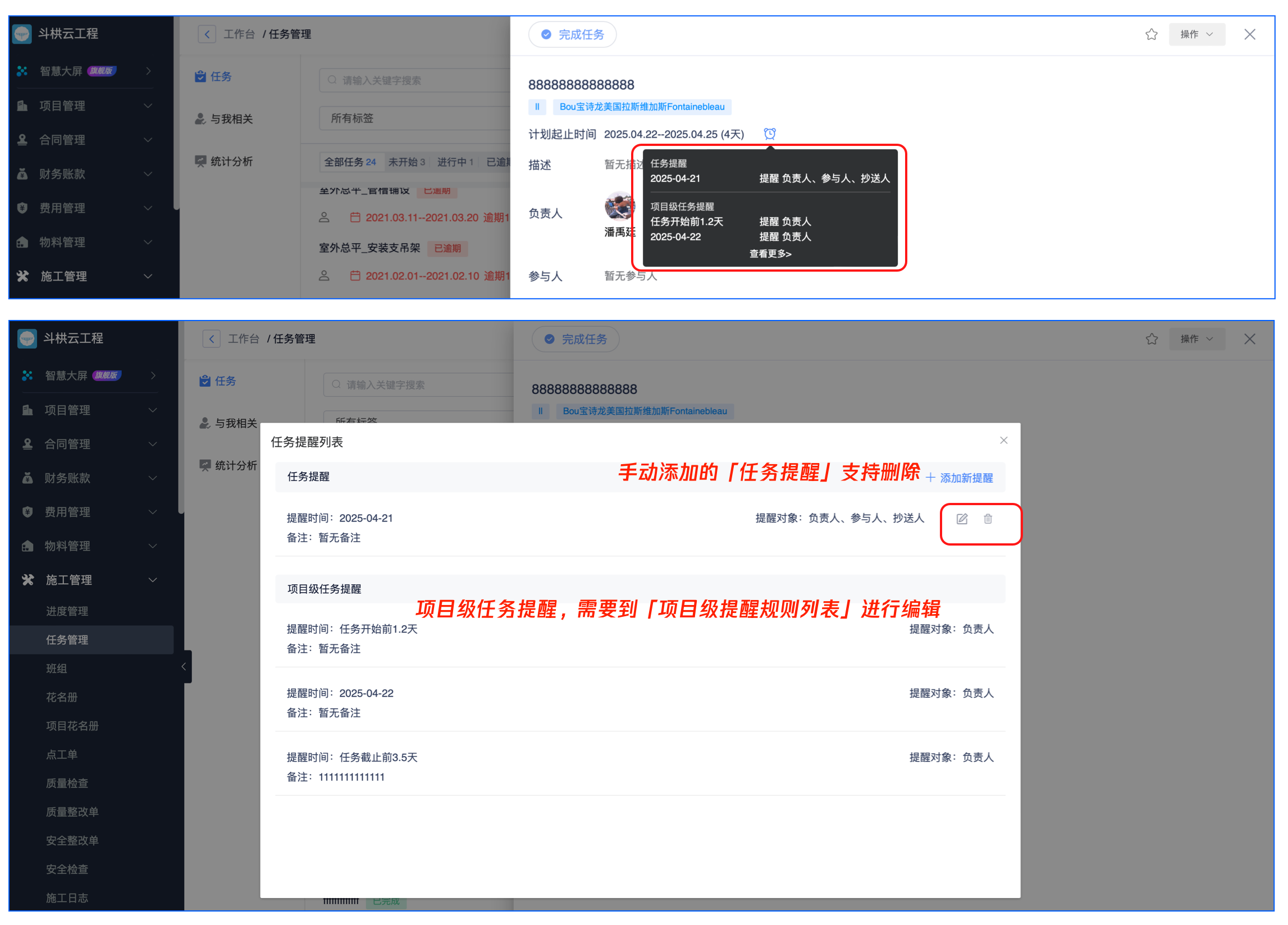Open the 操作 dropdown in top panel
The width and height of the screenshot is (1288, 925).
click(x=1196, y=35)
